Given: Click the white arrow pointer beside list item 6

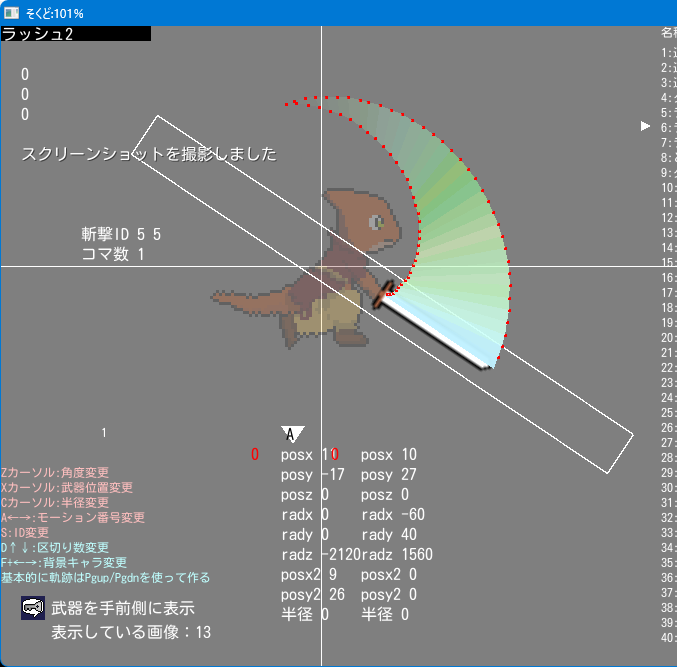Looking at the screenshot, I should pos(645,126).
